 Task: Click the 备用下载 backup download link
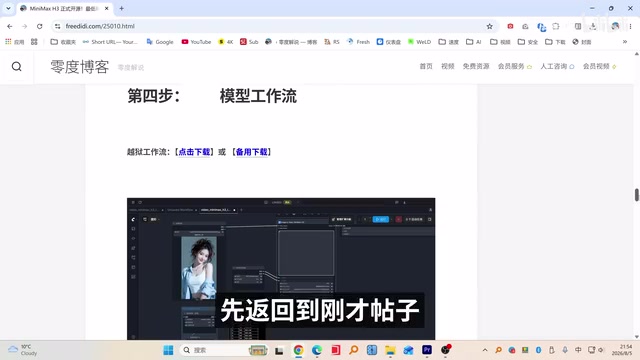pos(251,152)
